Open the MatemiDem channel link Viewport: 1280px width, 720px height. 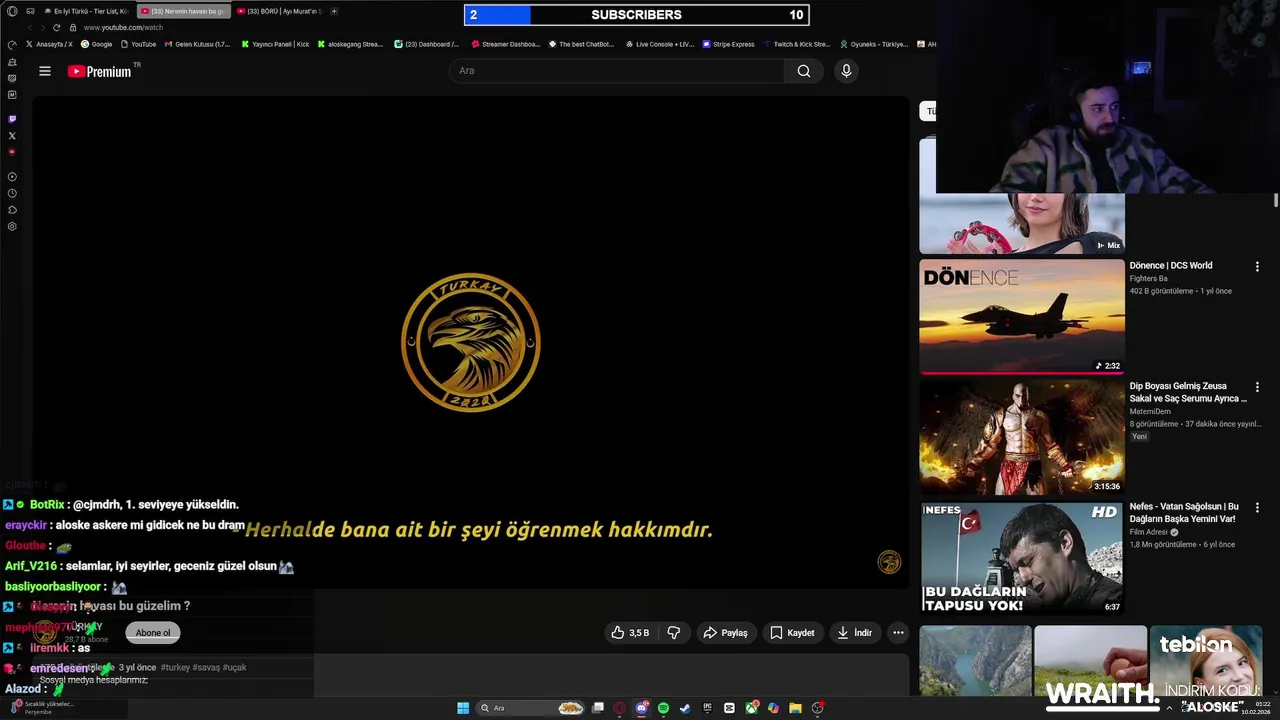coord(1150,411)
